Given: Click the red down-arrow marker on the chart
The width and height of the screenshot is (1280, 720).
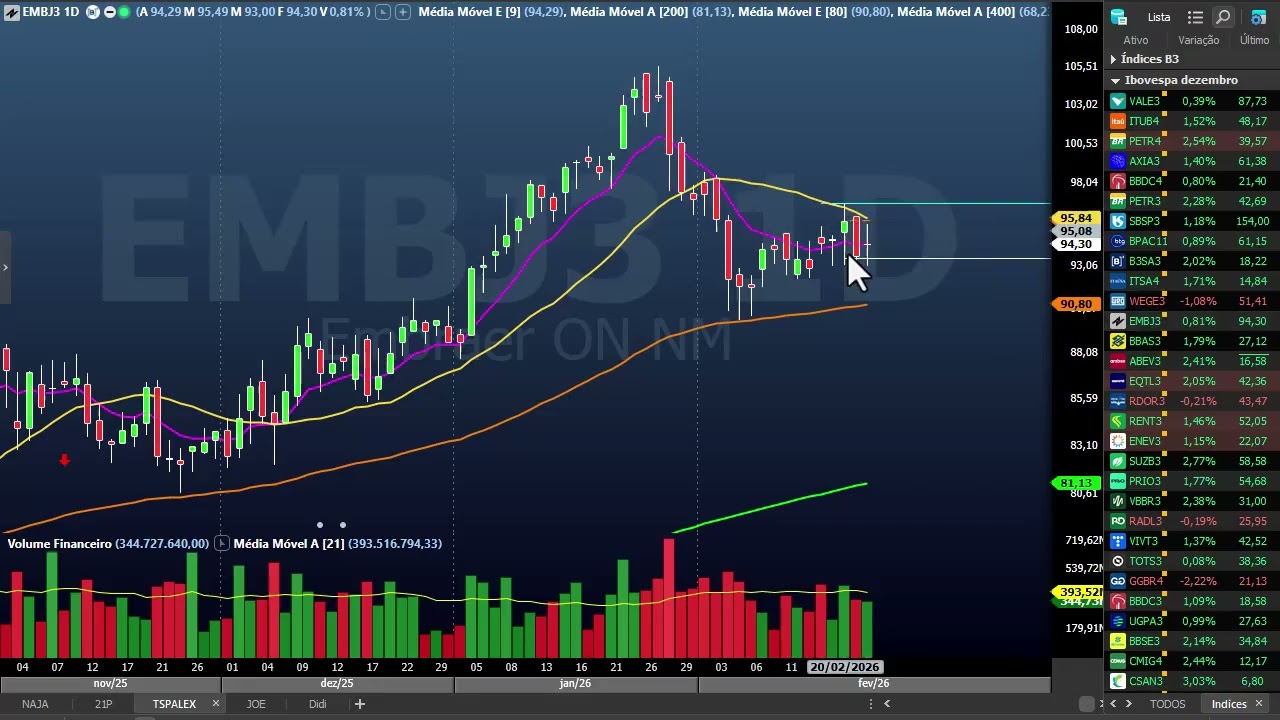Looking at the screenshot, I should click(65, 460).
